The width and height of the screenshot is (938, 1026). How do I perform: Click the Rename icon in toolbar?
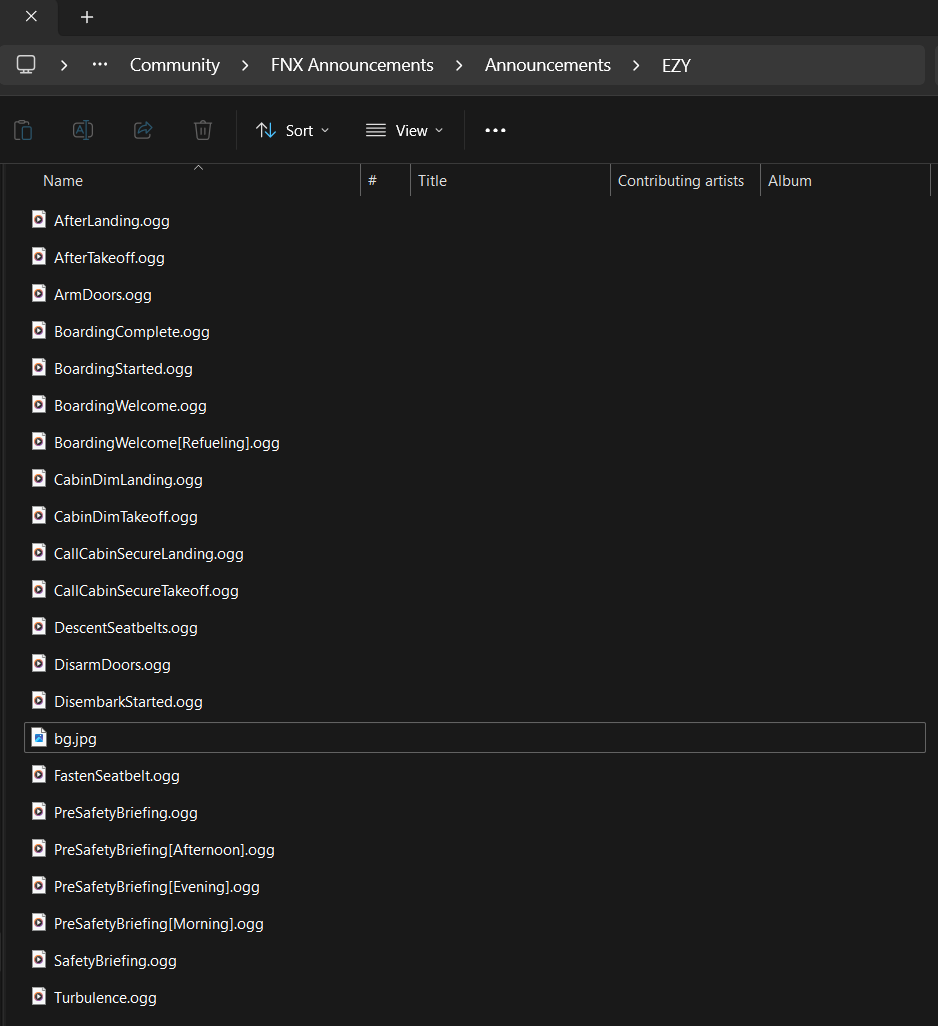click(83, 130)
